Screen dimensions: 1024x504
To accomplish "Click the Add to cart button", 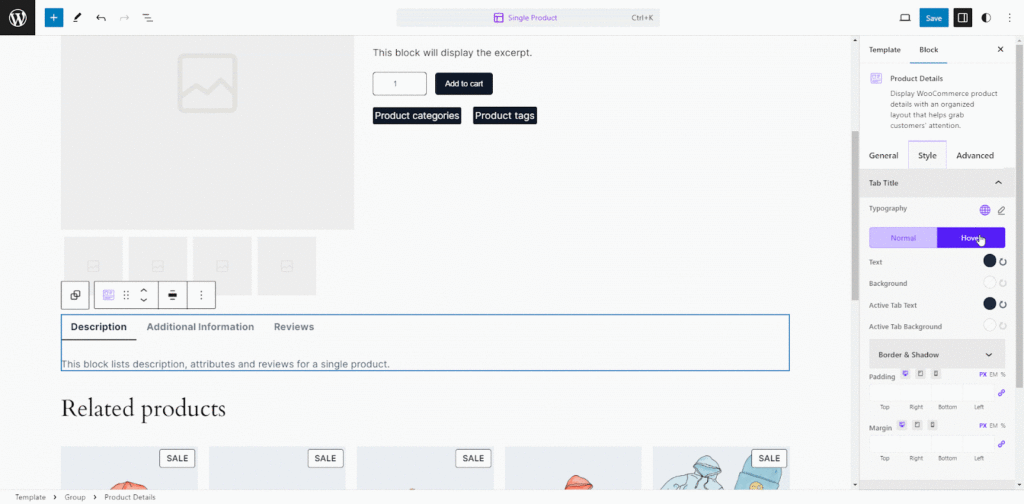I will click(464, 84).
